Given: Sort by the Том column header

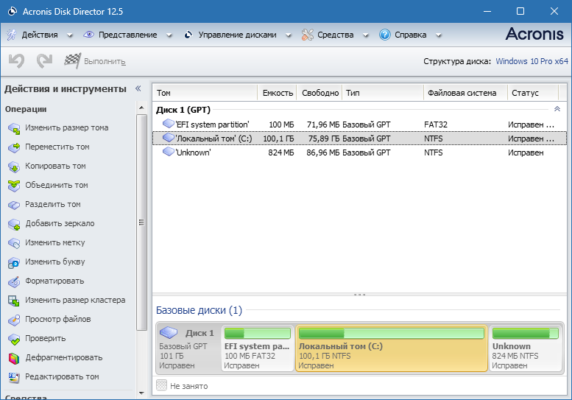Looking at the screenshot, I should point(205,93).
